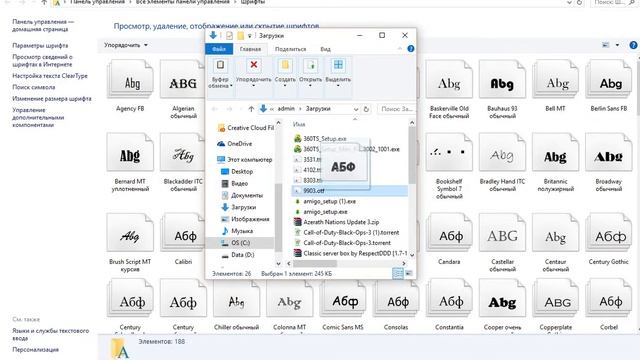640x360 pixels.
Task: Select the Colonna MT font icon
Action: point(289,298)
